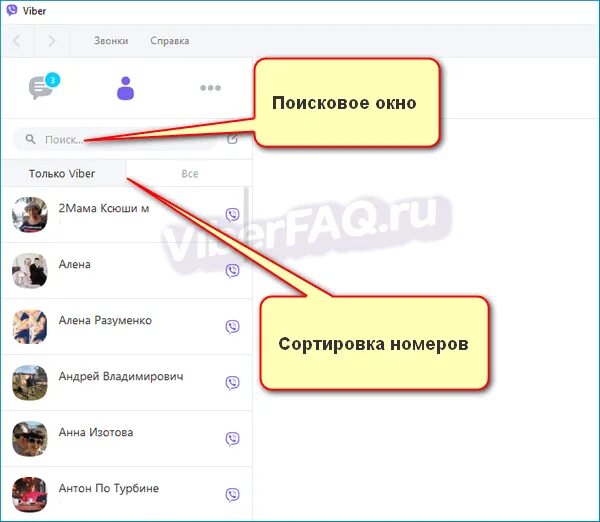Select contact name Андрей Владимирович
Screen dimensions: 600x522
[121, 376]
